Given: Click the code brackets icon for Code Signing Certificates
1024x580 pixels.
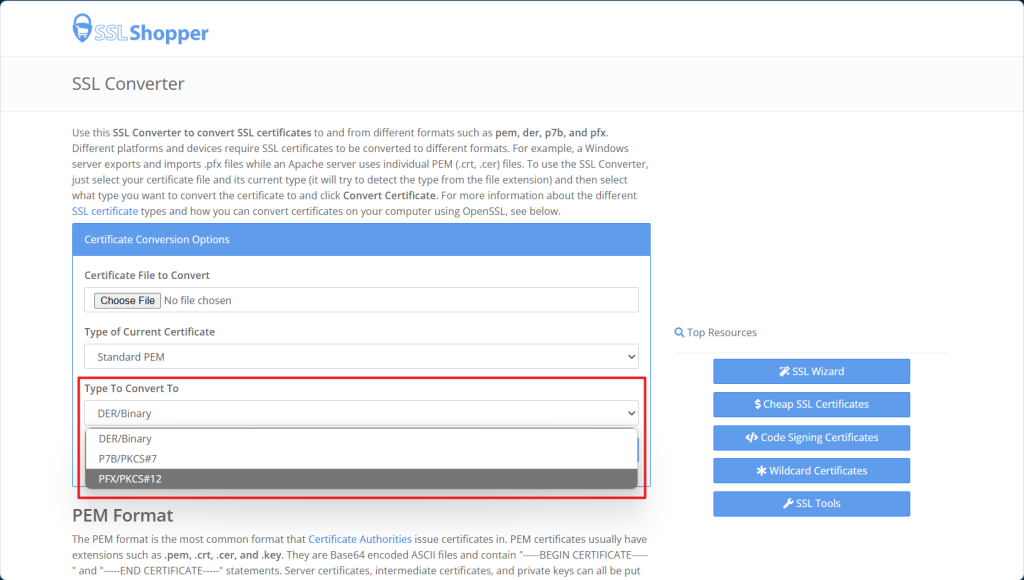Looking at the screenshot, I should click(x=751, y=438).
